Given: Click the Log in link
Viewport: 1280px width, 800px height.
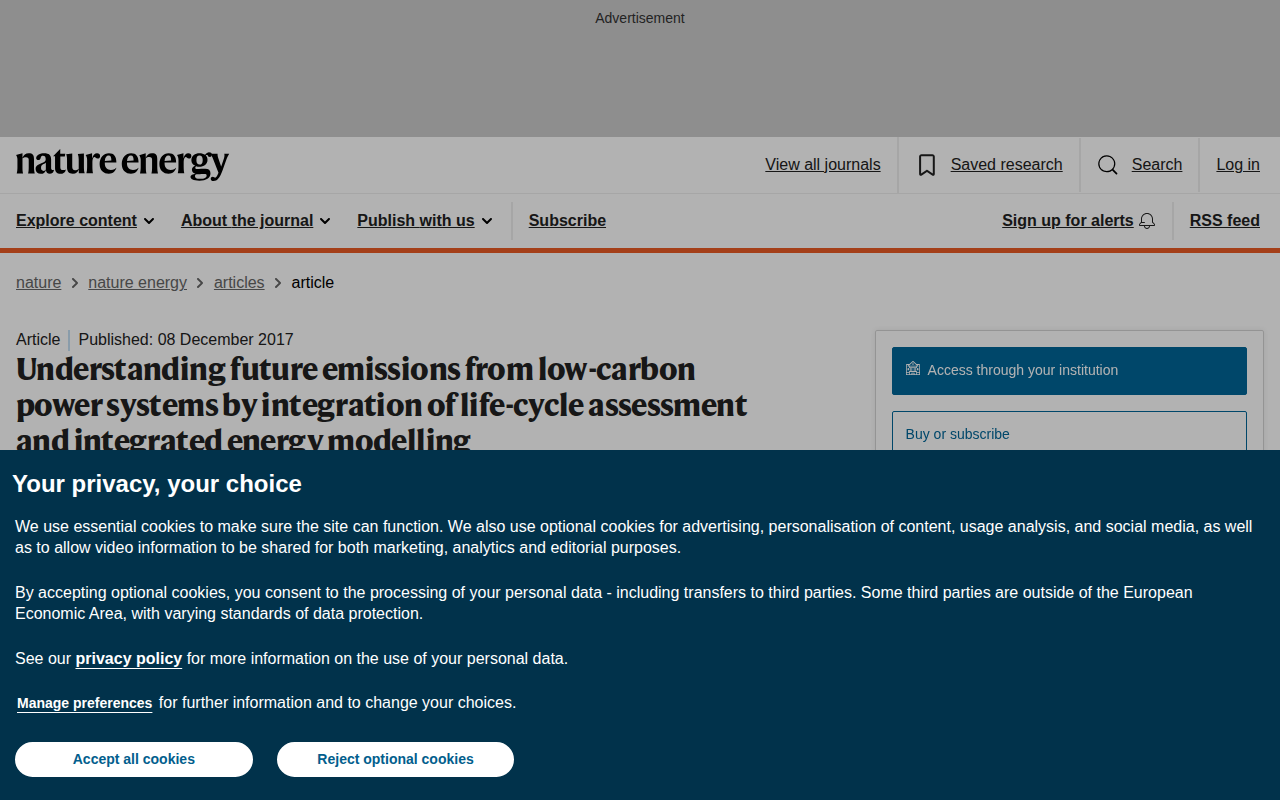Looking at the screenshot, I should click(1238, 165).
